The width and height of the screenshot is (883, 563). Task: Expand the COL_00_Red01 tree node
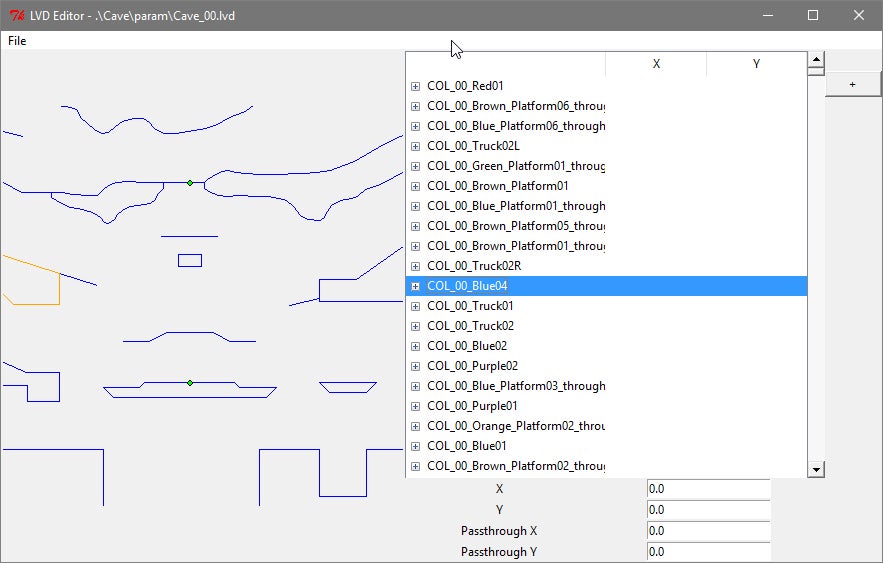(415, 86)
